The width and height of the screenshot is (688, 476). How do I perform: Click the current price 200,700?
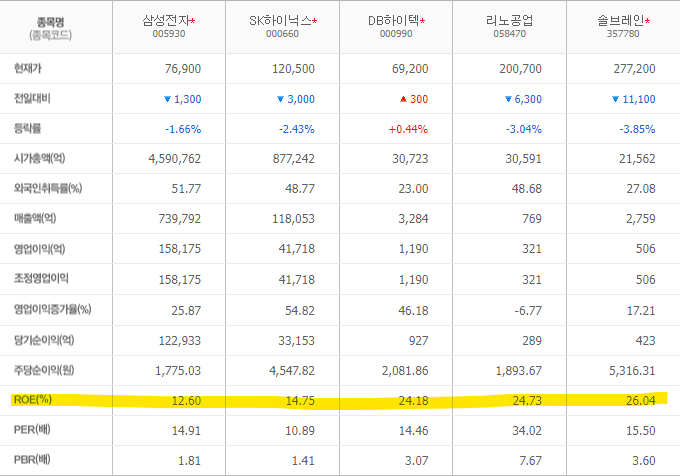[520, 69]
